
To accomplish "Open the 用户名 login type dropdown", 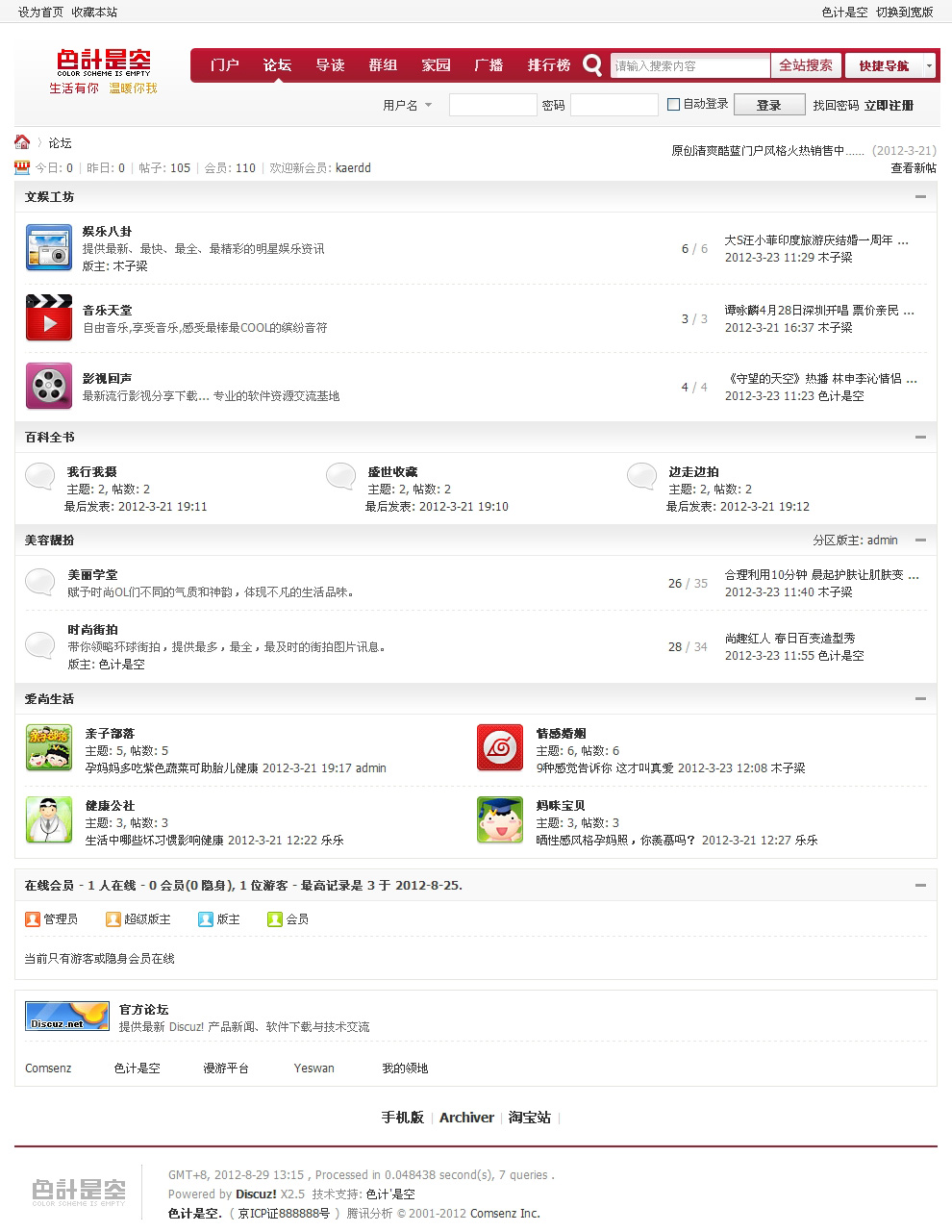I will point(408,106).
